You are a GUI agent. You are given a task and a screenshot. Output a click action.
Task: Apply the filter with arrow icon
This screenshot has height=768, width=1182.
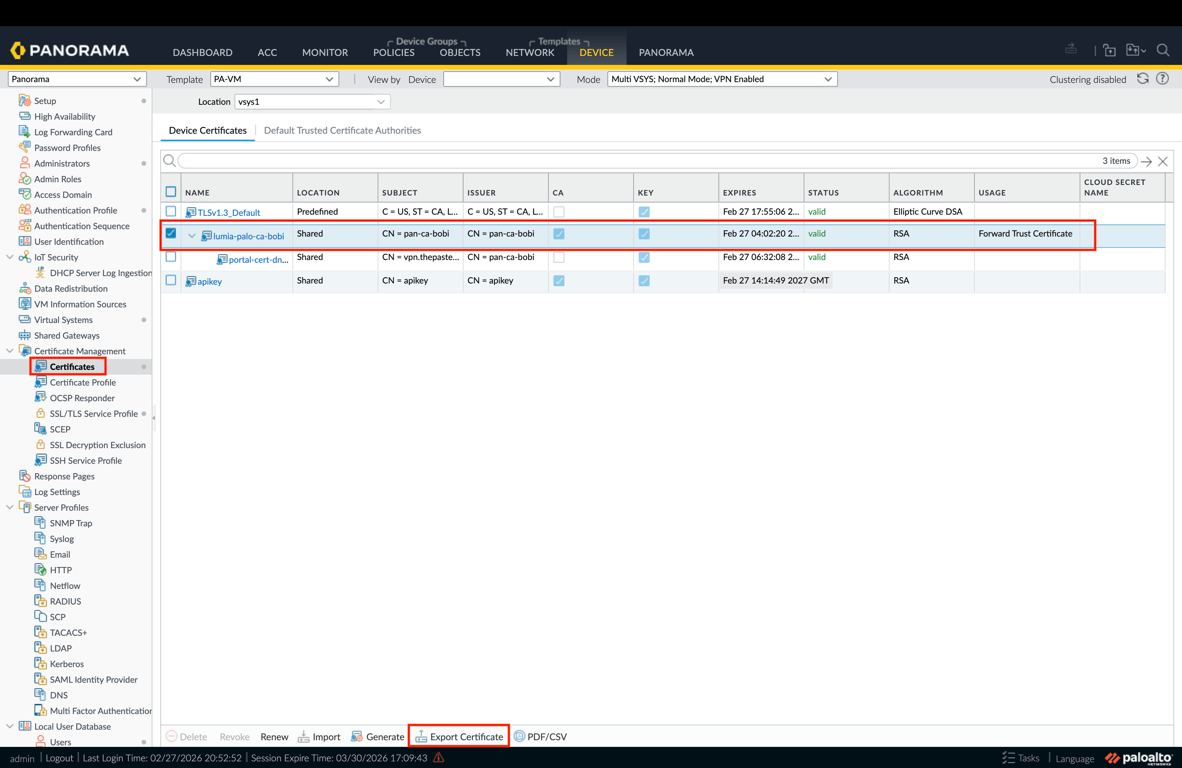coord(1147,161)
